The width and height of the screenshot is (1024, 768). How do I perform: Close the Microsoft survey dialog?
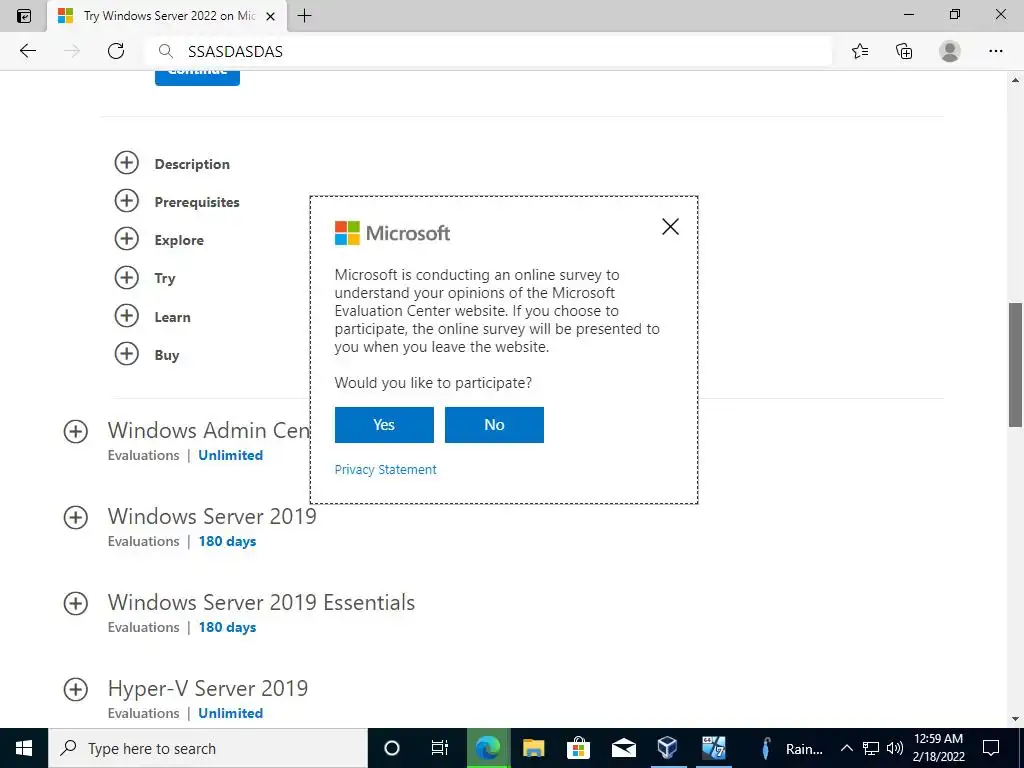point(670,227)
